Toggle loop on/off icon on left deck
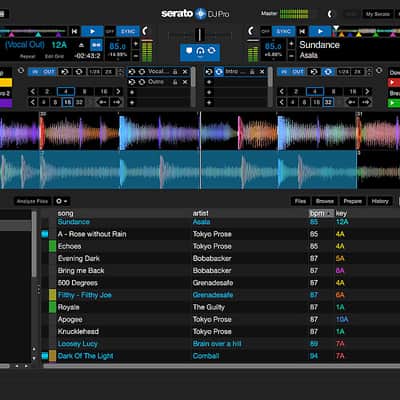400x400 pixels. [79, 72]
